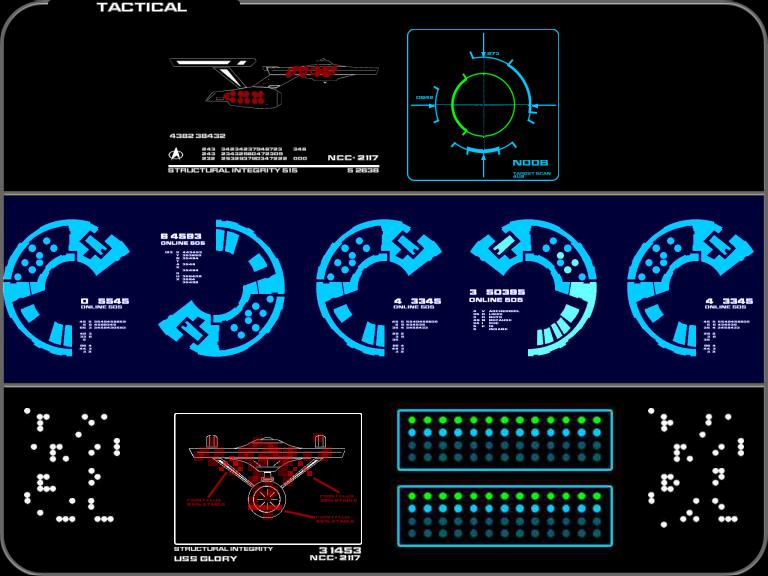Click the green target circle in scanner
The width and height of the screenshot is (768, 576).
[483, 105]
